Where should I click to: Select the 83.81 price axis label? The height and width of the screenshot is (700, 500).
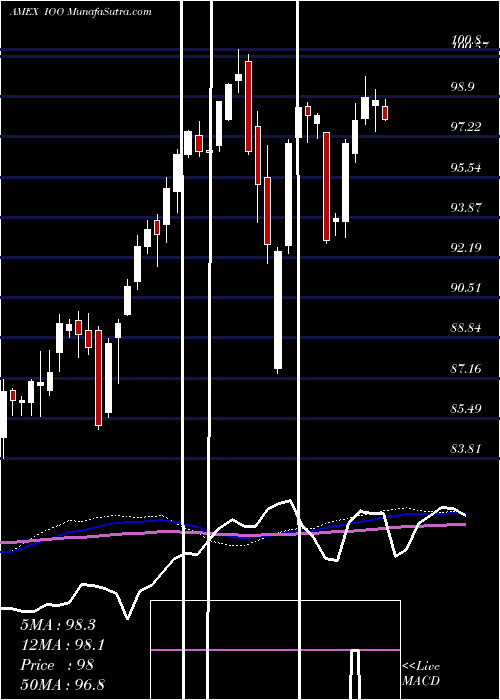tap(466, 449)
